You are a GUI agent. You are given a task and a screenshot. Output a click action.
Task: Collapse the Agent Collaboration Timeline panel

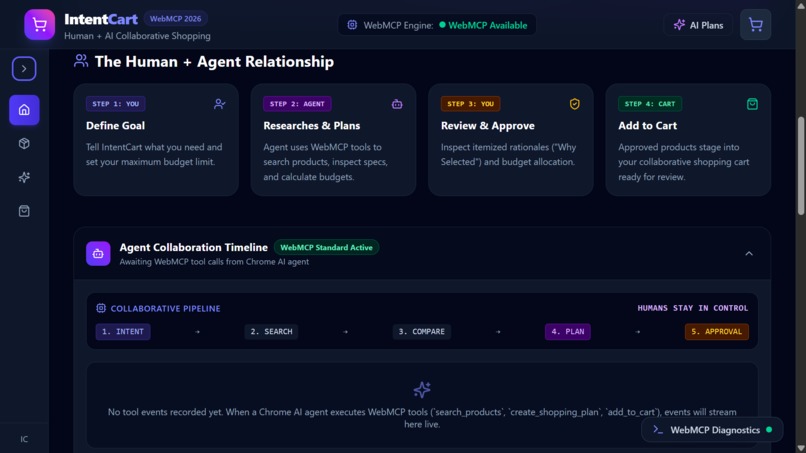(x=749, y=253)
